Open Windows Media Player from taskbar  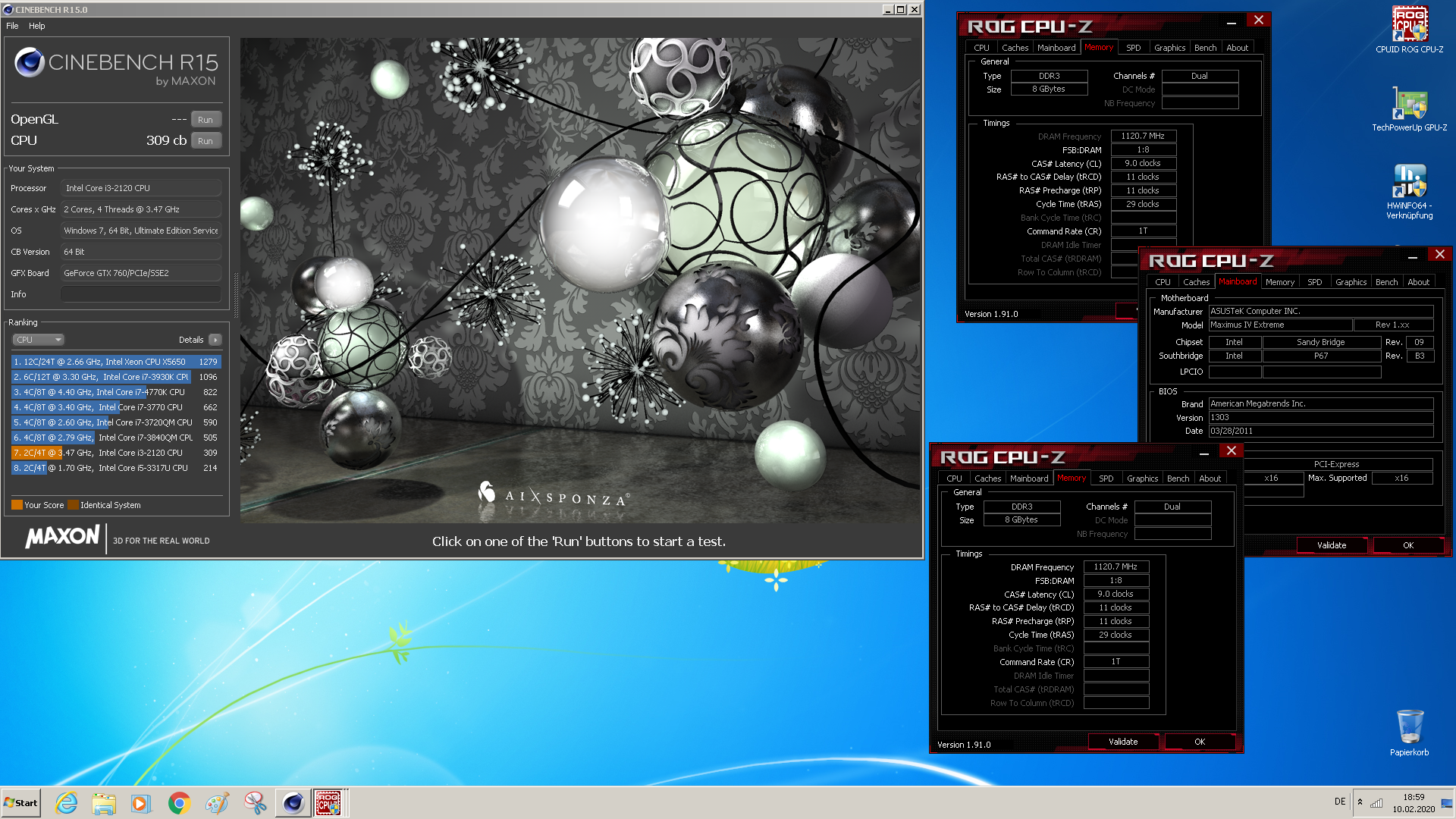(x=141, y=803)
